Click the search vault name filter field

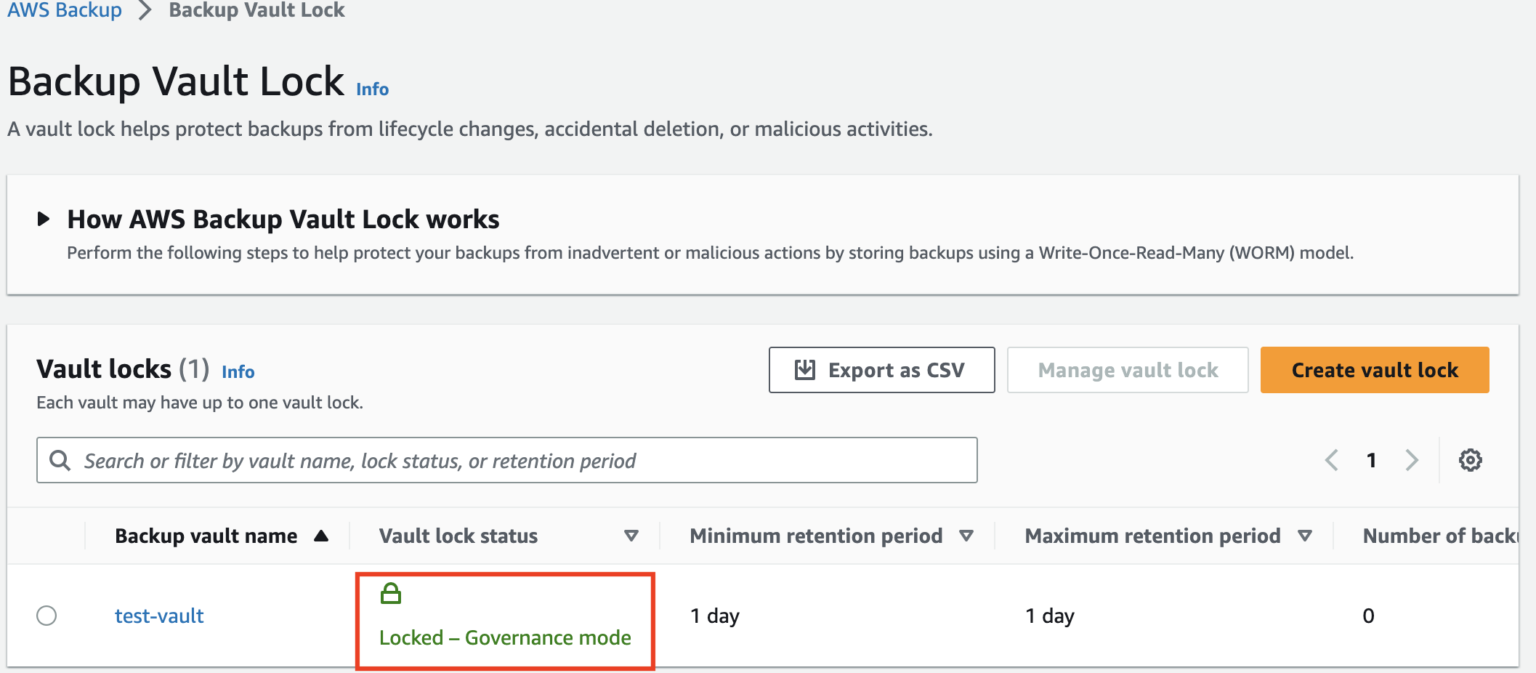pos(500,460)
